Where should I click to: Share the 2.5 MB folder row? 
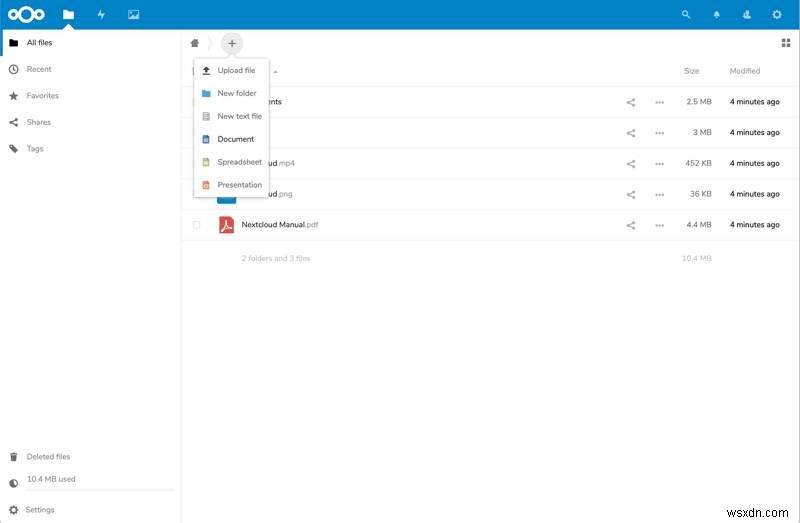(x=631, y=102)
